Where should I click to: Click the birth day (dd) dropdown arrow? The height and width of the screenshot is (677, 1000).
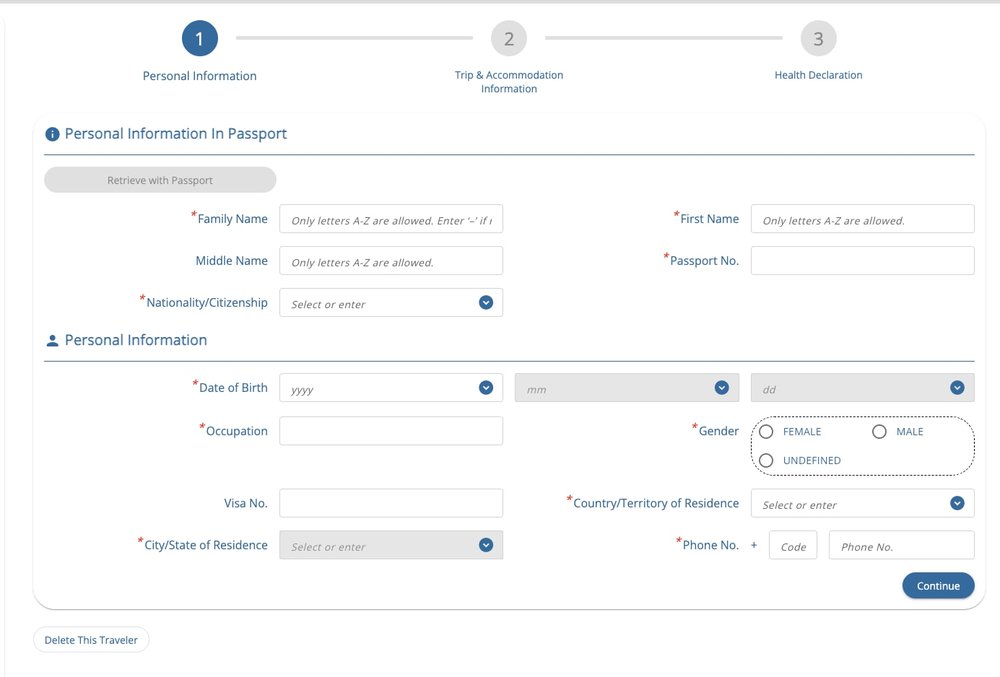[x=956, y=388]
